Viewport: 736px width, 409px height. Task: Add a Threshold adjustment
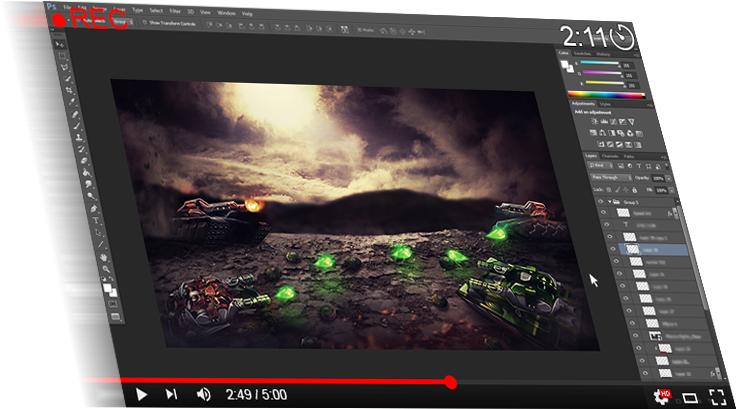[619, 145]
